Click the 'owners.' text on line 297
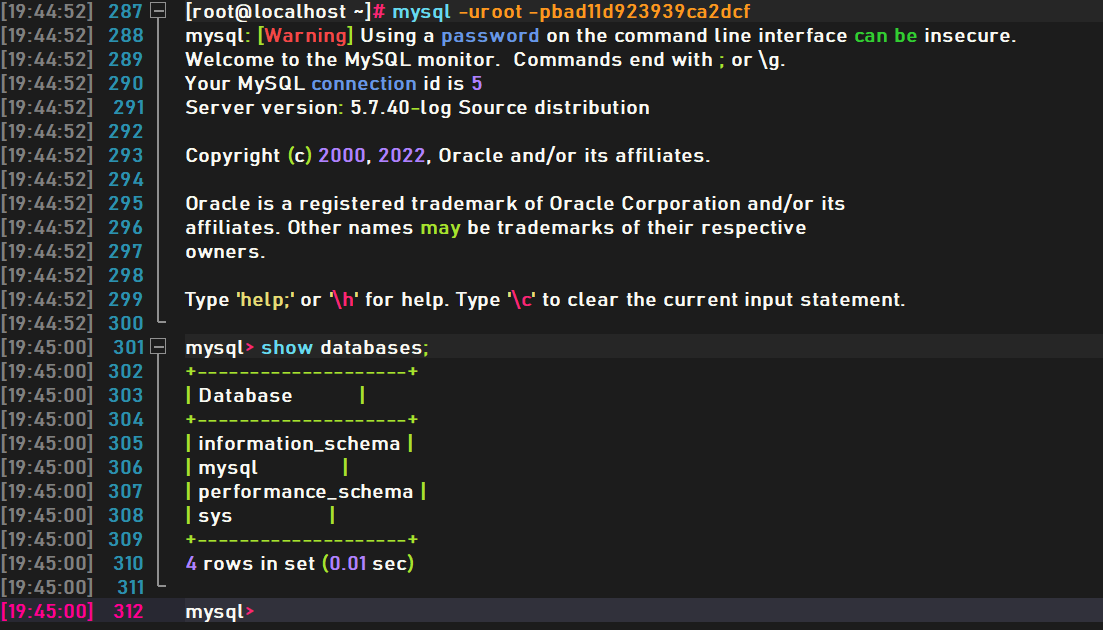 pos(225,252)
